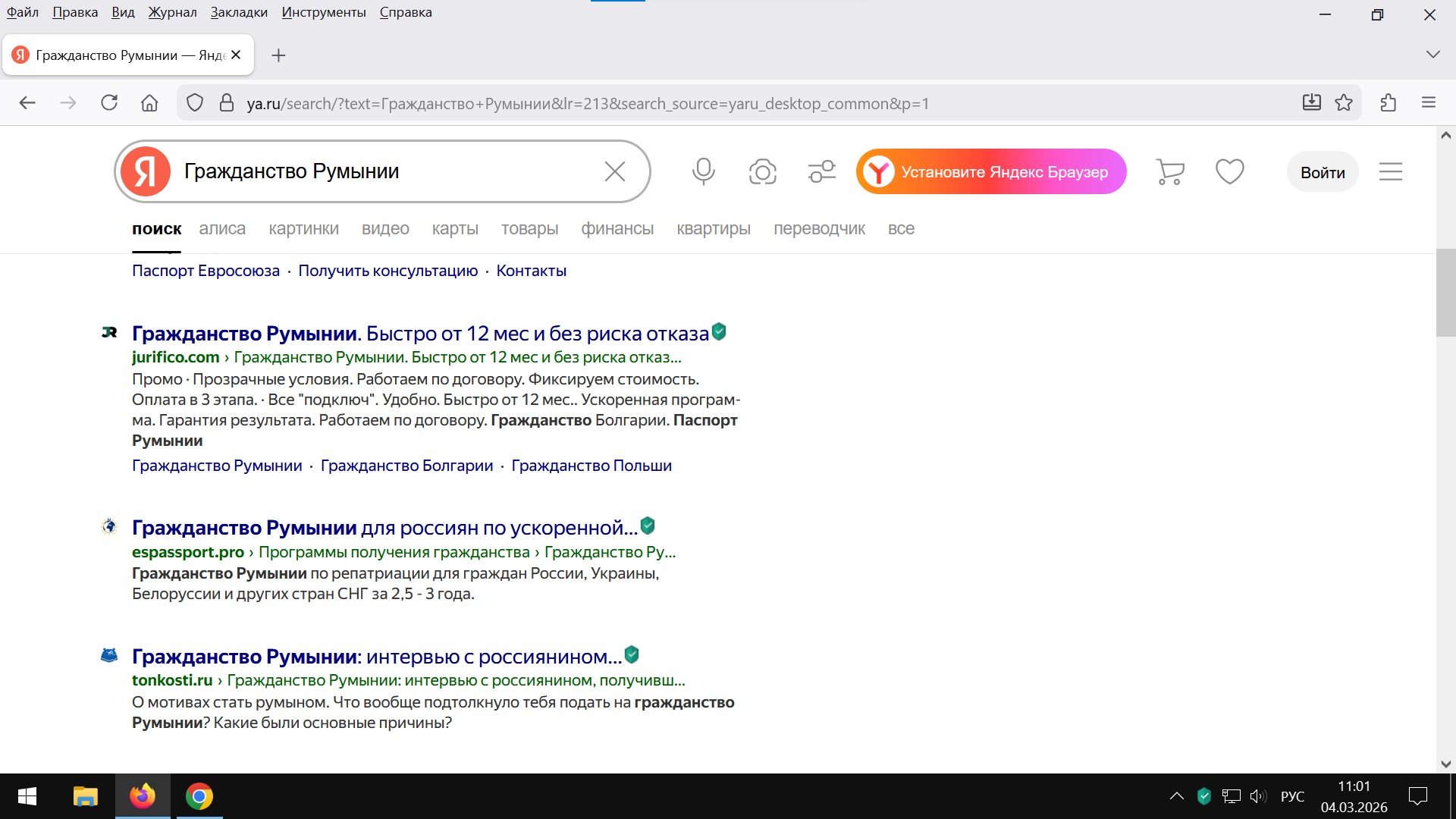Open image search camera icon
Screen dimensions: 1456x819
[762, 171]
